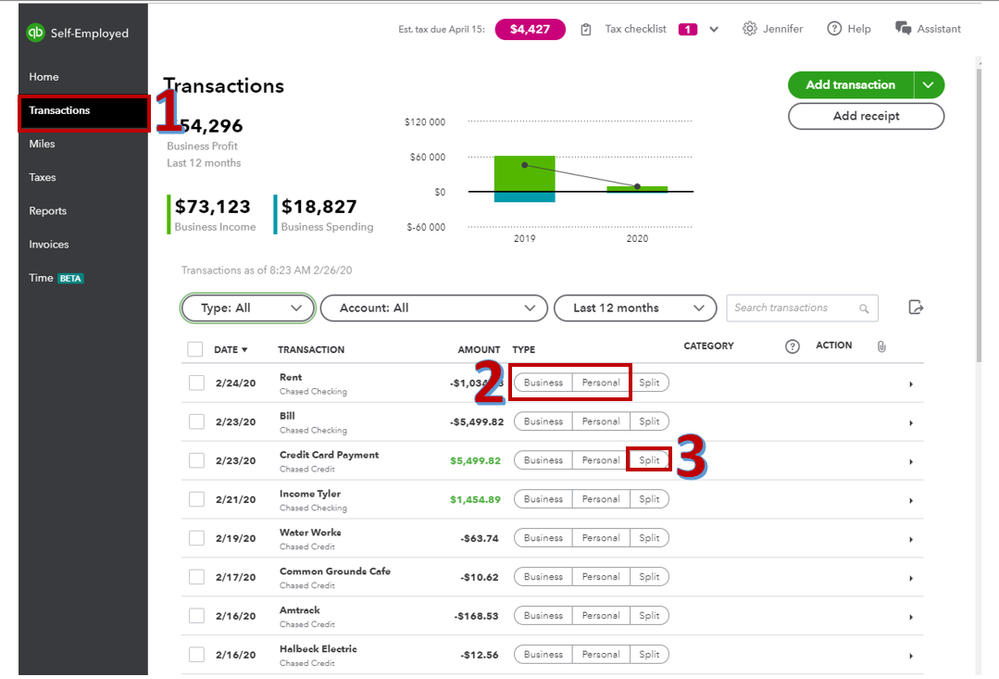
Task: Check the Halbeck Electric checkbox
Action: pyautogui.click(x=196, y=655)
